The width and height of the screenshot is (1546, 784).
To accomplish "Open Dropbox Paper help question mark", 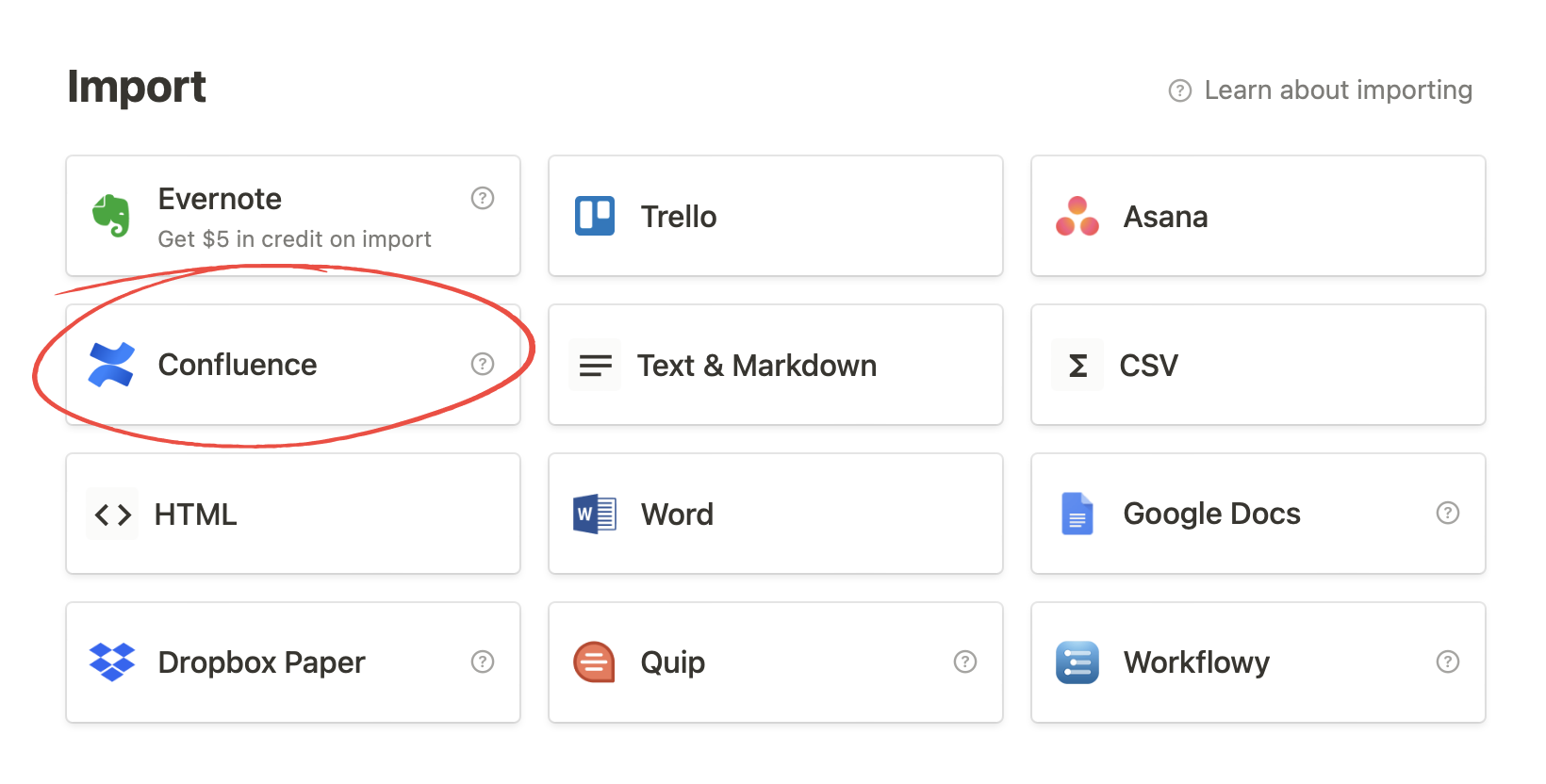I will (x=483, y=661).
